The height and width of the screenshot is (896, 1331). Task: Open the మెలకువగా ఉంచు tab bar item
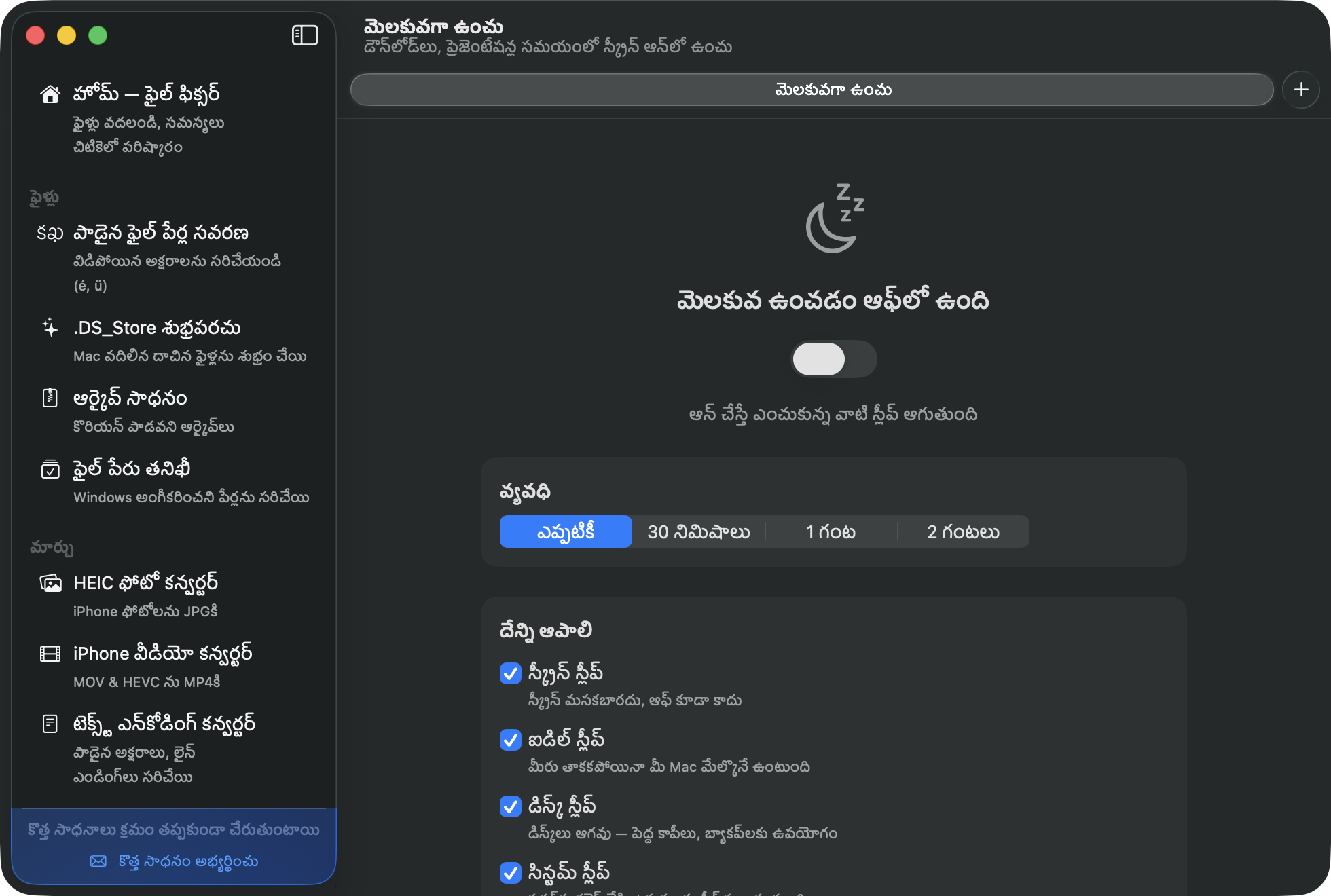(812, 90)
